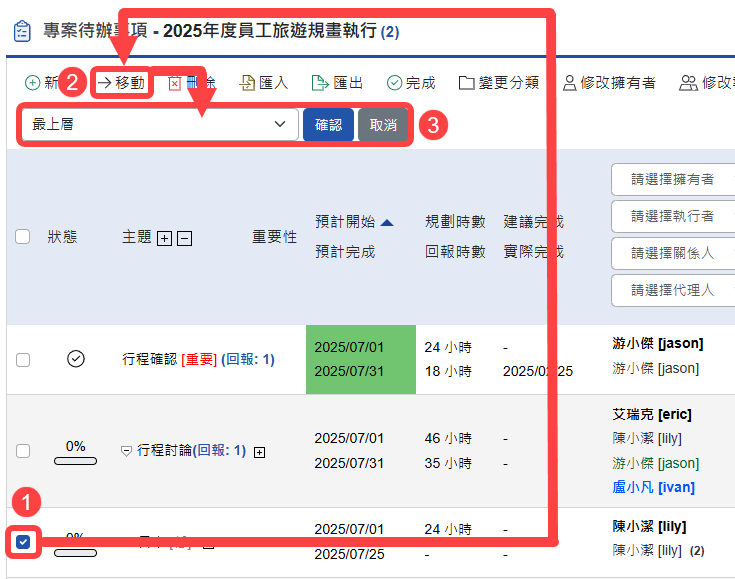Click owner 游小傑 [jason] in first row

(x=658, y=344)
